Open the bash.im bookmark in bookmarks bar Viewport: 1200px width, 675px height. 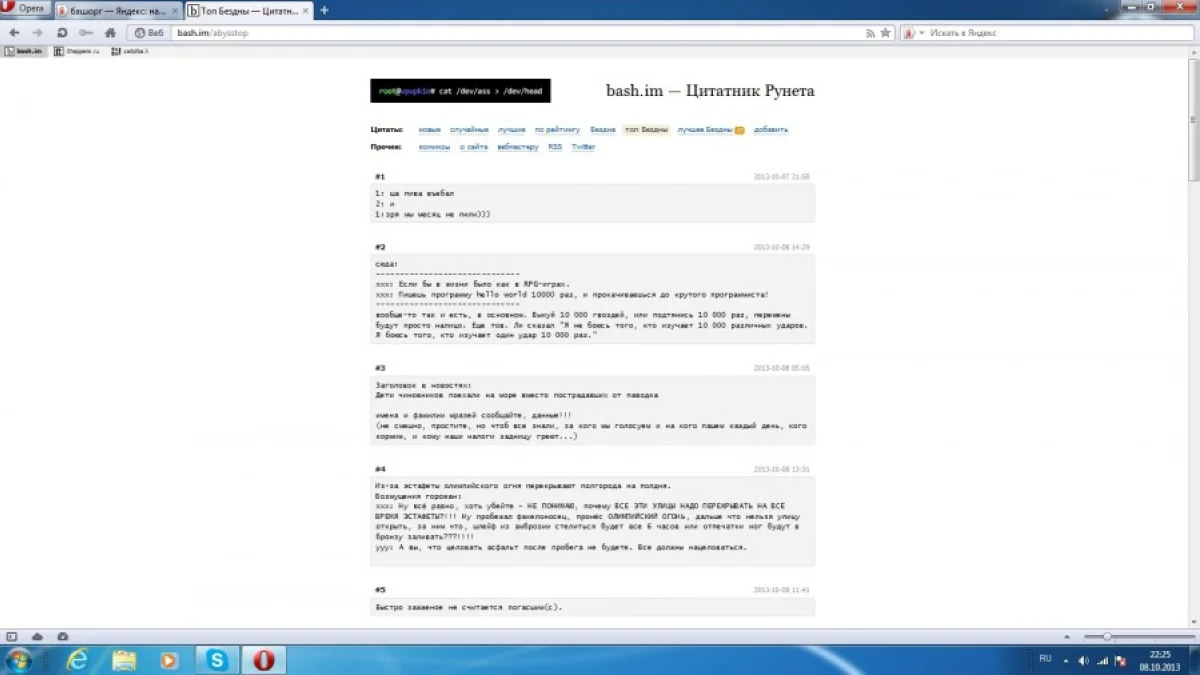click(x=25, y=50)
